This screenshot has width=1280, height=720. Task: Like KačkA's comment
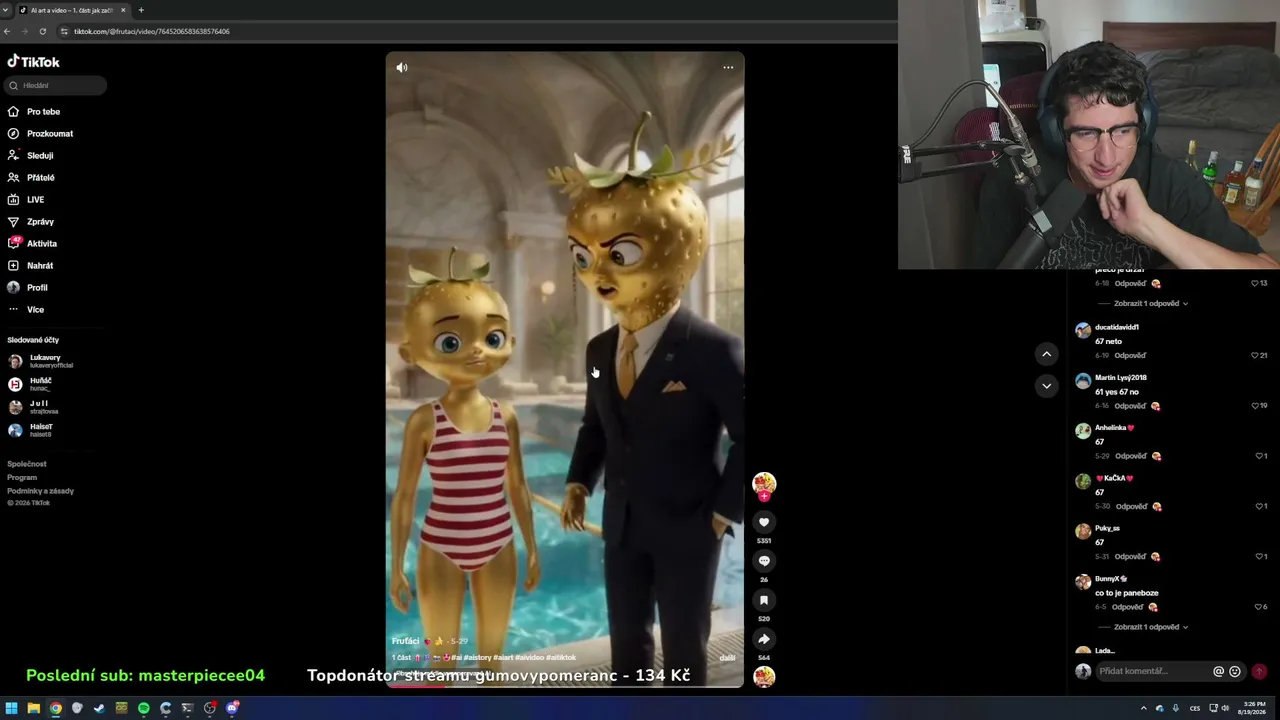pyautogui.click(x=1260, y=506)
